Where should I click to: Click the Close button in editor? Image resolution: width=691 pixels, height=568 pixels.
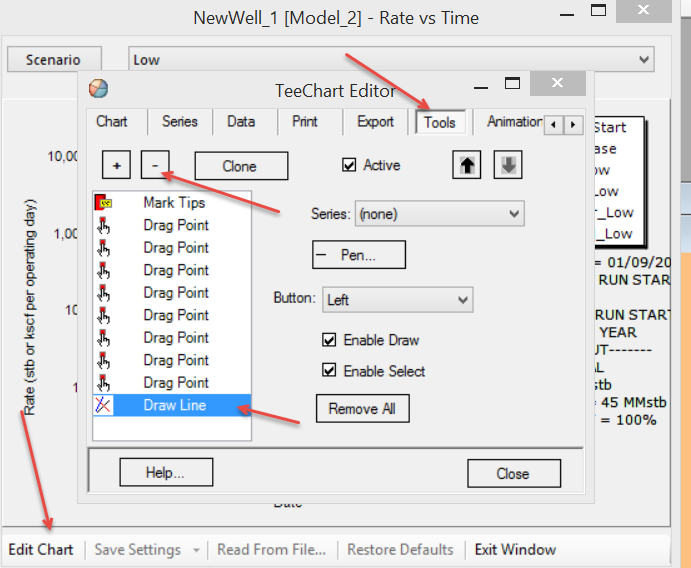[x=514, y=474]
